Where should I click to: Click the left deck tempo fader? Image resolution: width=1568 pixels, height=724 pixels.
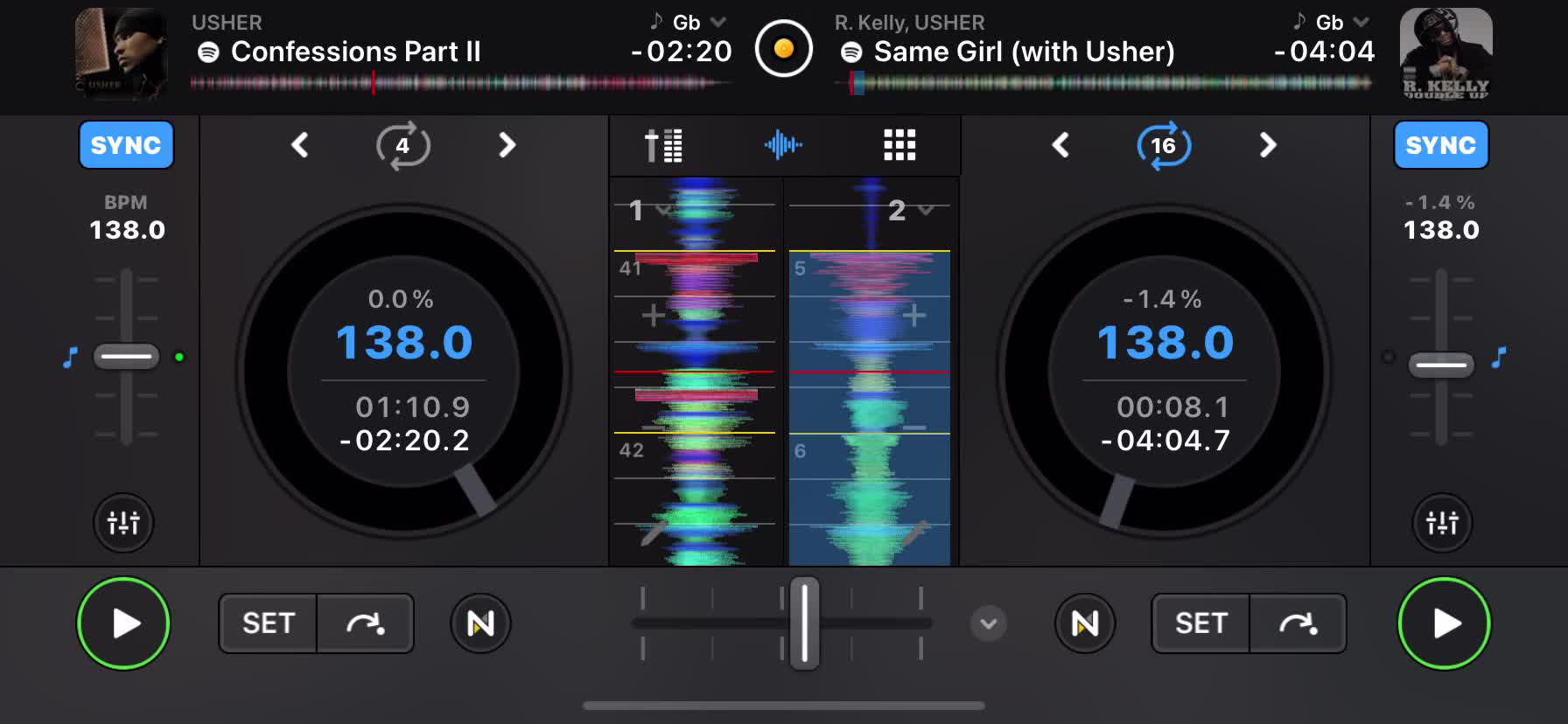pos(127,356)
